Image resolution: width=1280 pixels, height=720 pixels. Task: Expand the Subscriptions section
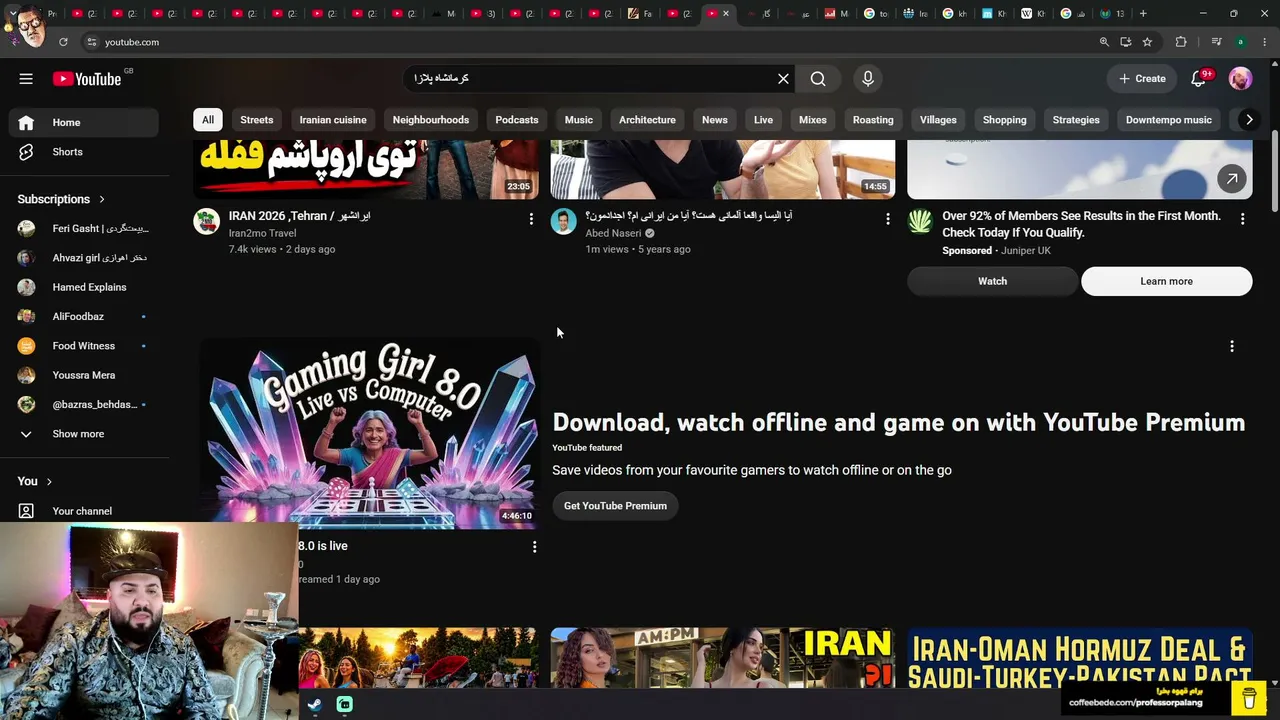tap(61, 199)
